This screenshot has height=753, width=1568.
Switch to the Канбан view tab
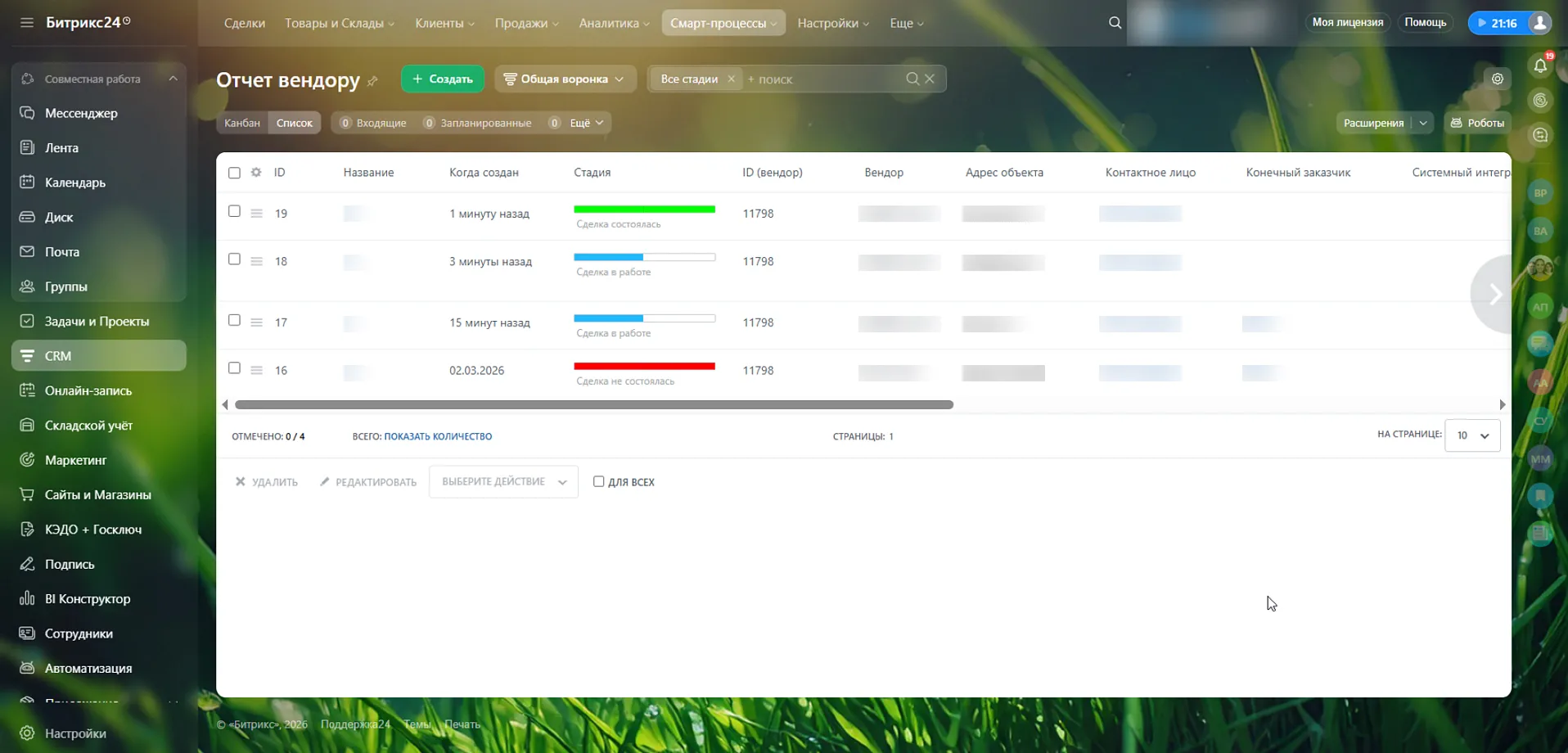242,123
